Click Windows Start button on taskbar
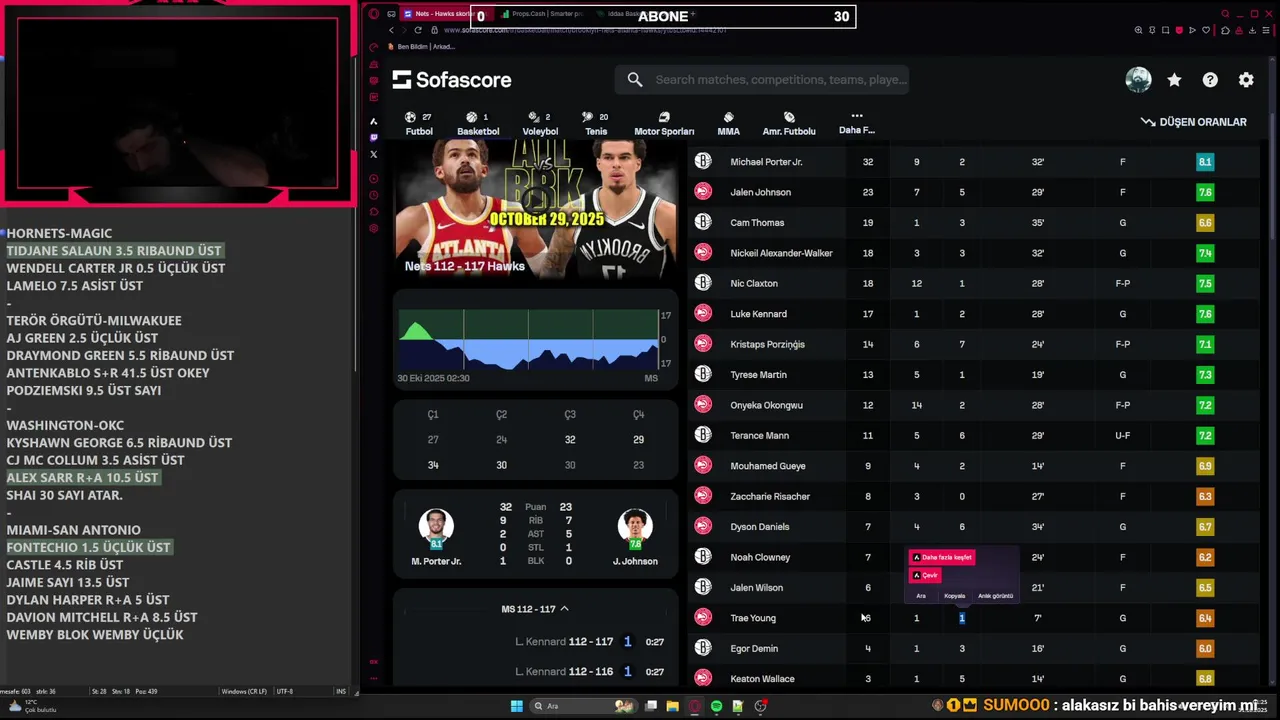The height and width of the screenshot is (720, 1280). pos(517,706)
